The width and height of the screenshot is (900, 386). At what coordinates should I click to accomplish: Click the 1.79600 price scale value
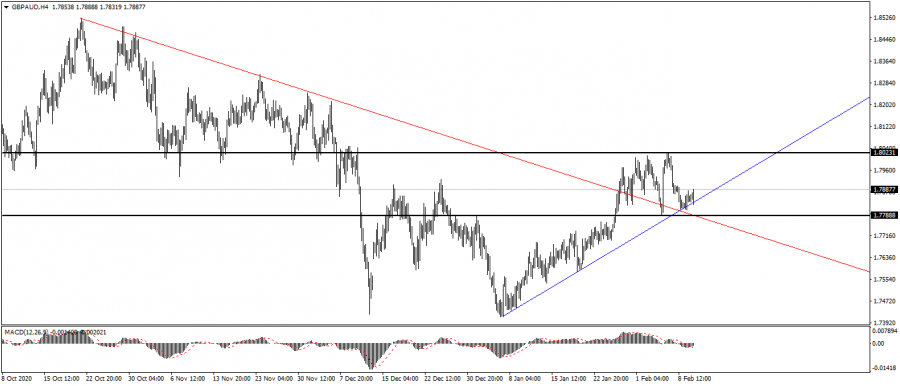885,171
